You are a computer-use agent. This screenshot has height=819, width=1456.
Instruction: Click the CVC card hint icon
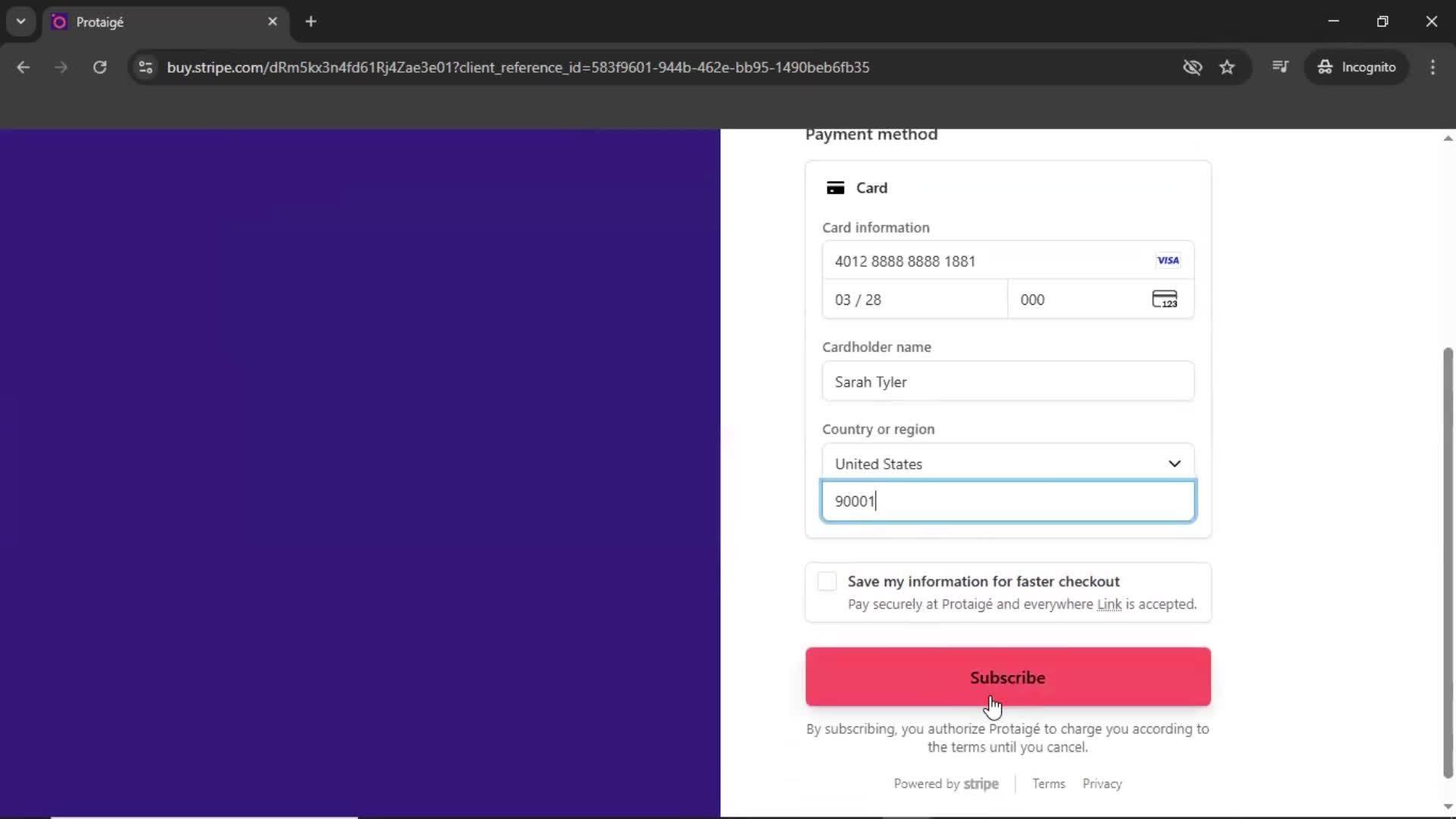(1166, 299)
